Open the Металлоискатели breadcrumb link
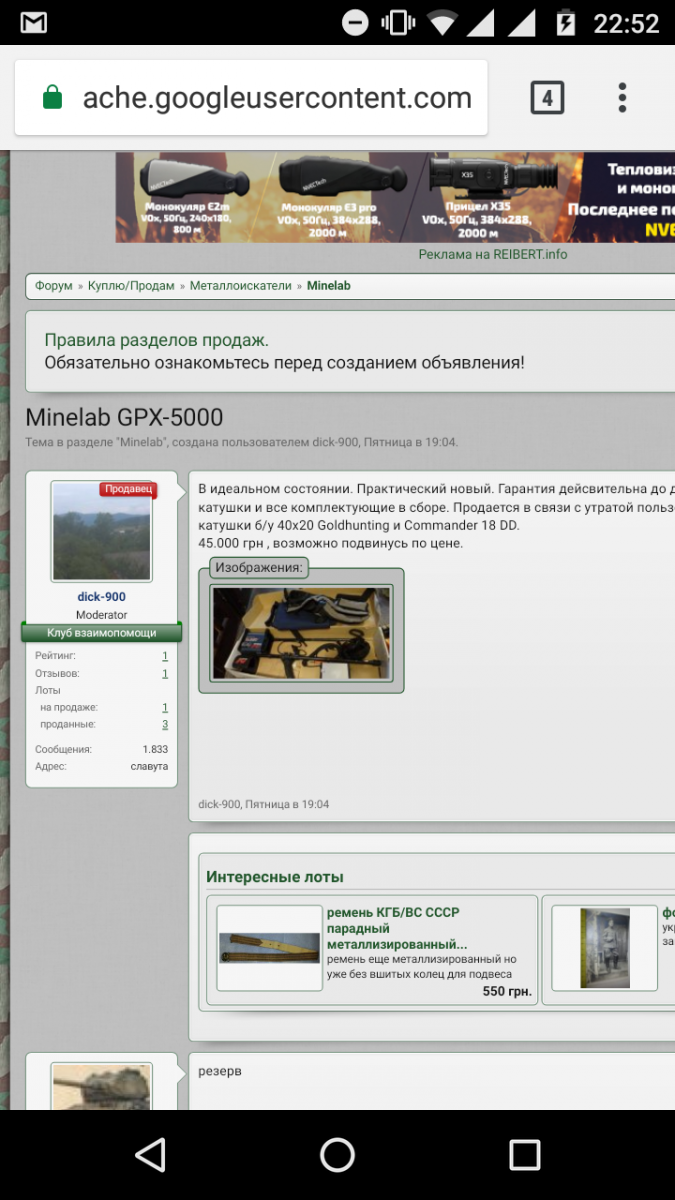Image resolution: width=675 pixels, height=1200 pixels. point(241,286)
